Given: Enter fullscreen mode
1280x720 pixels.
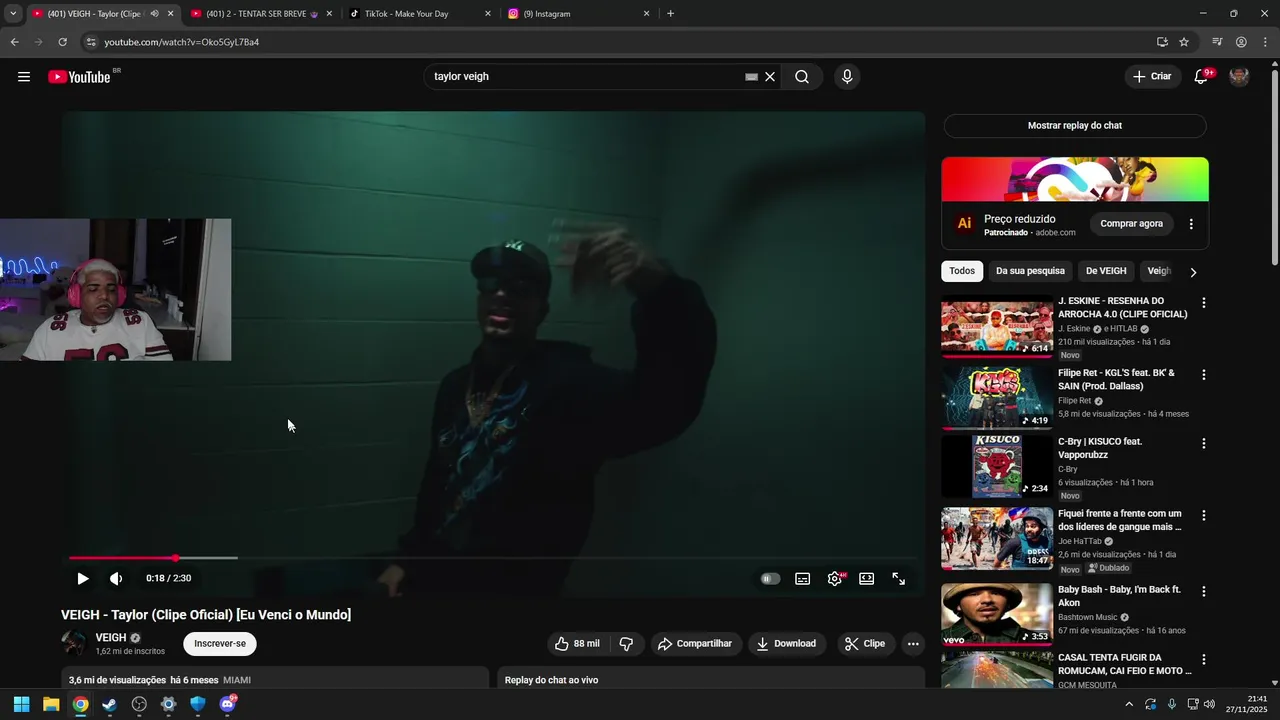Looking at the screenshot, I should pos(898,578).
